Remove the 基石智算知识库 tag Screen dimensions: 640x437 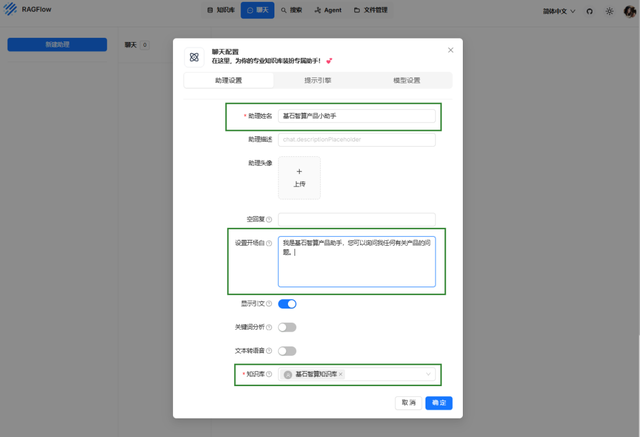click(x=340, y=374)
